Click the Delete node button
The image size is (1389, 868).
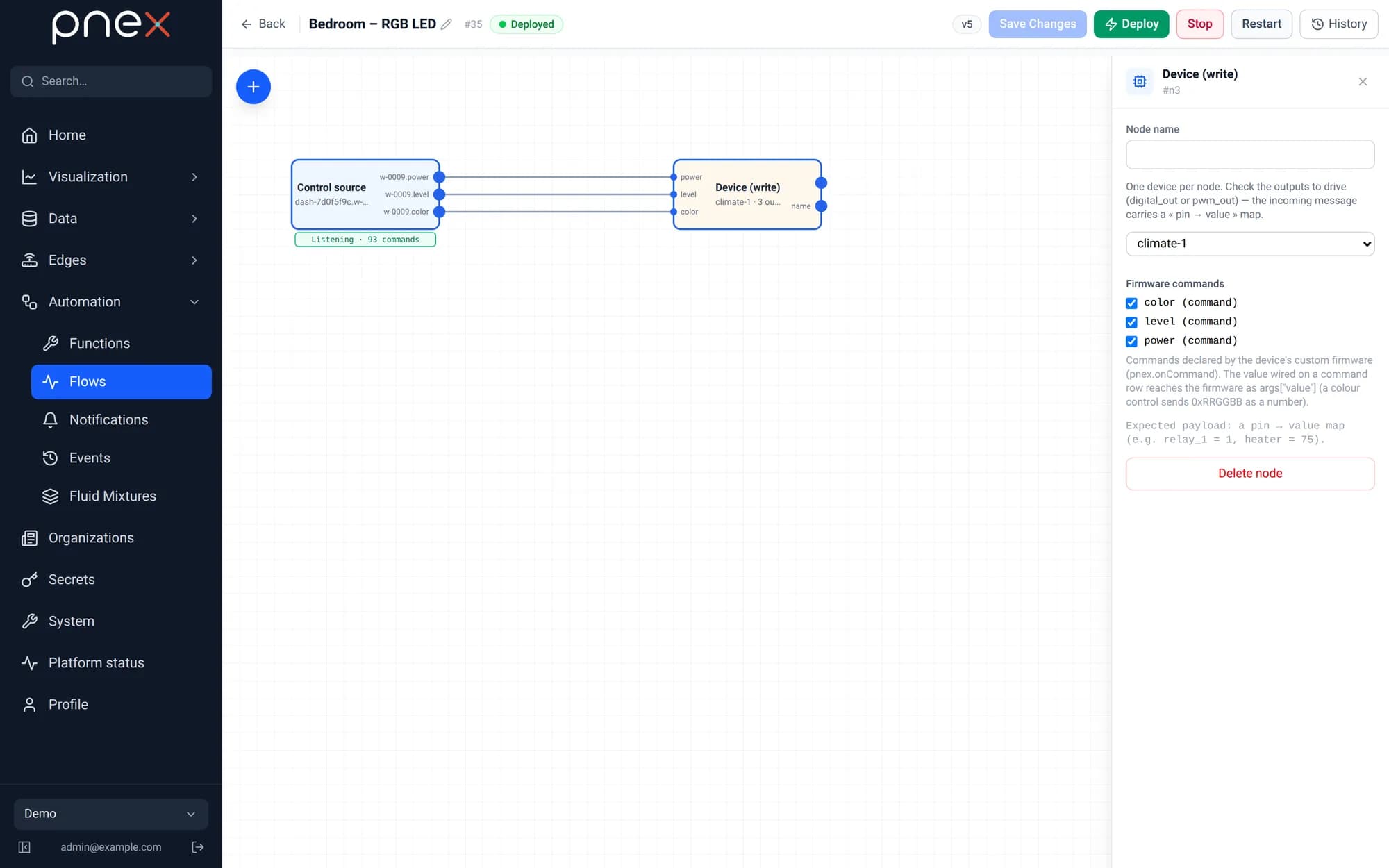coord(1250,474)
